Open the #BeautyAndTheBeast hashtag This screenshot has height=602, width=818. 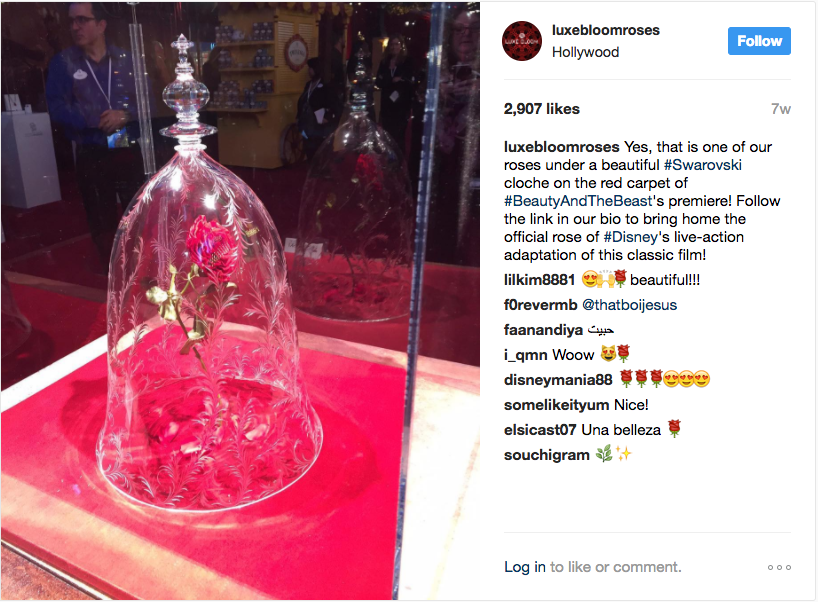578,201
